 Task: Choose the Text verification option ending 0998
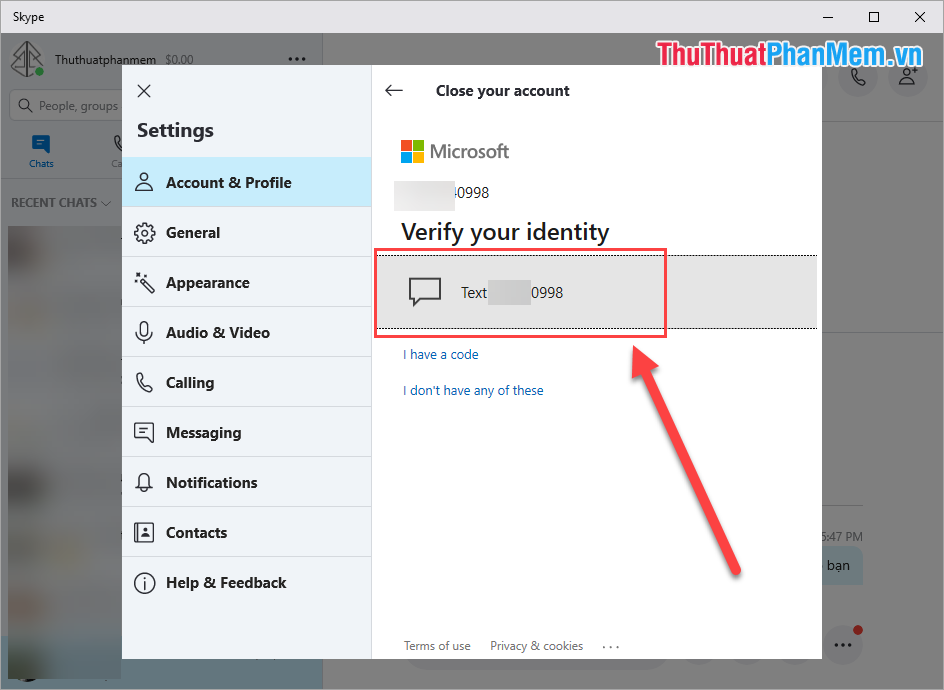tap(520, 292)
